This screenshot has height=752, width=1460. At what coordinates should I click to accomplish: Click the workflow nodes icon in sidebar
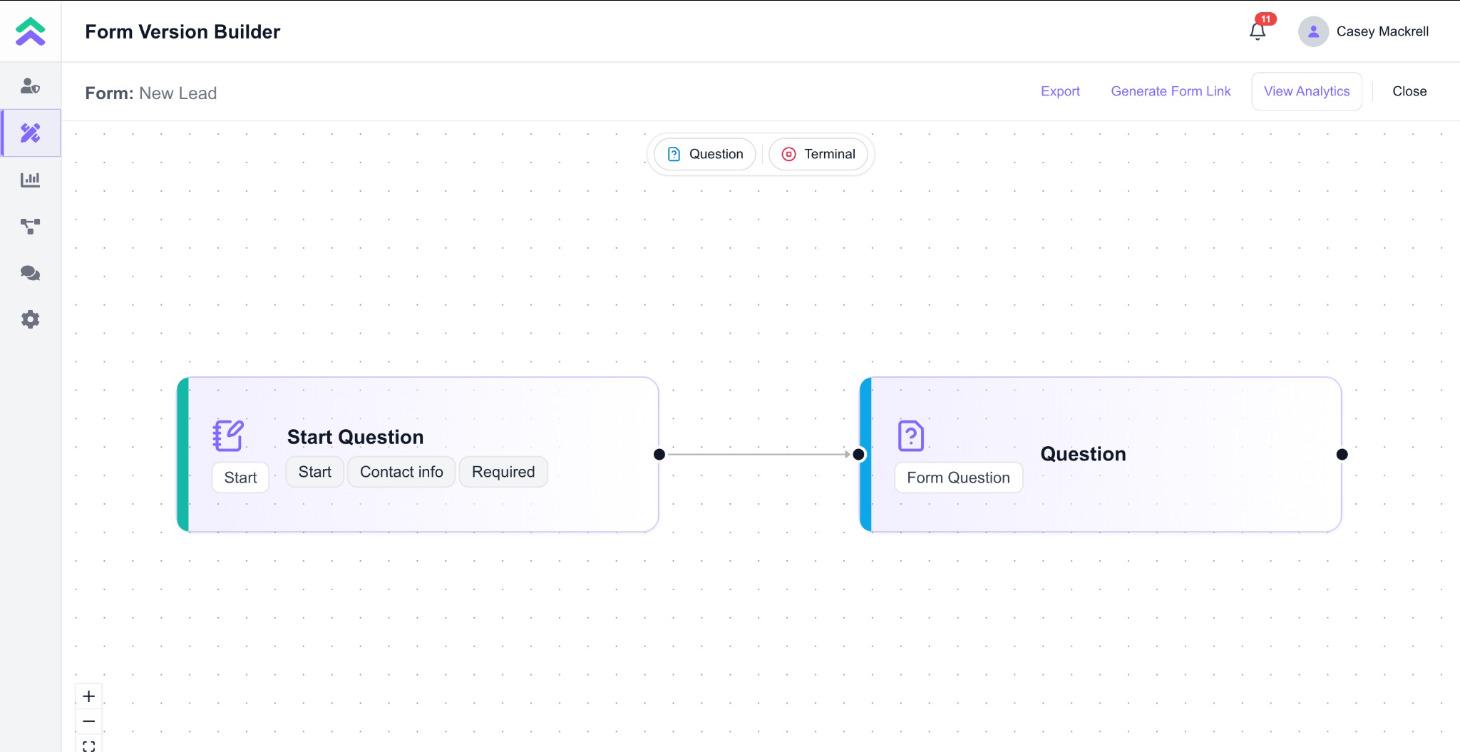pos(30,226)
